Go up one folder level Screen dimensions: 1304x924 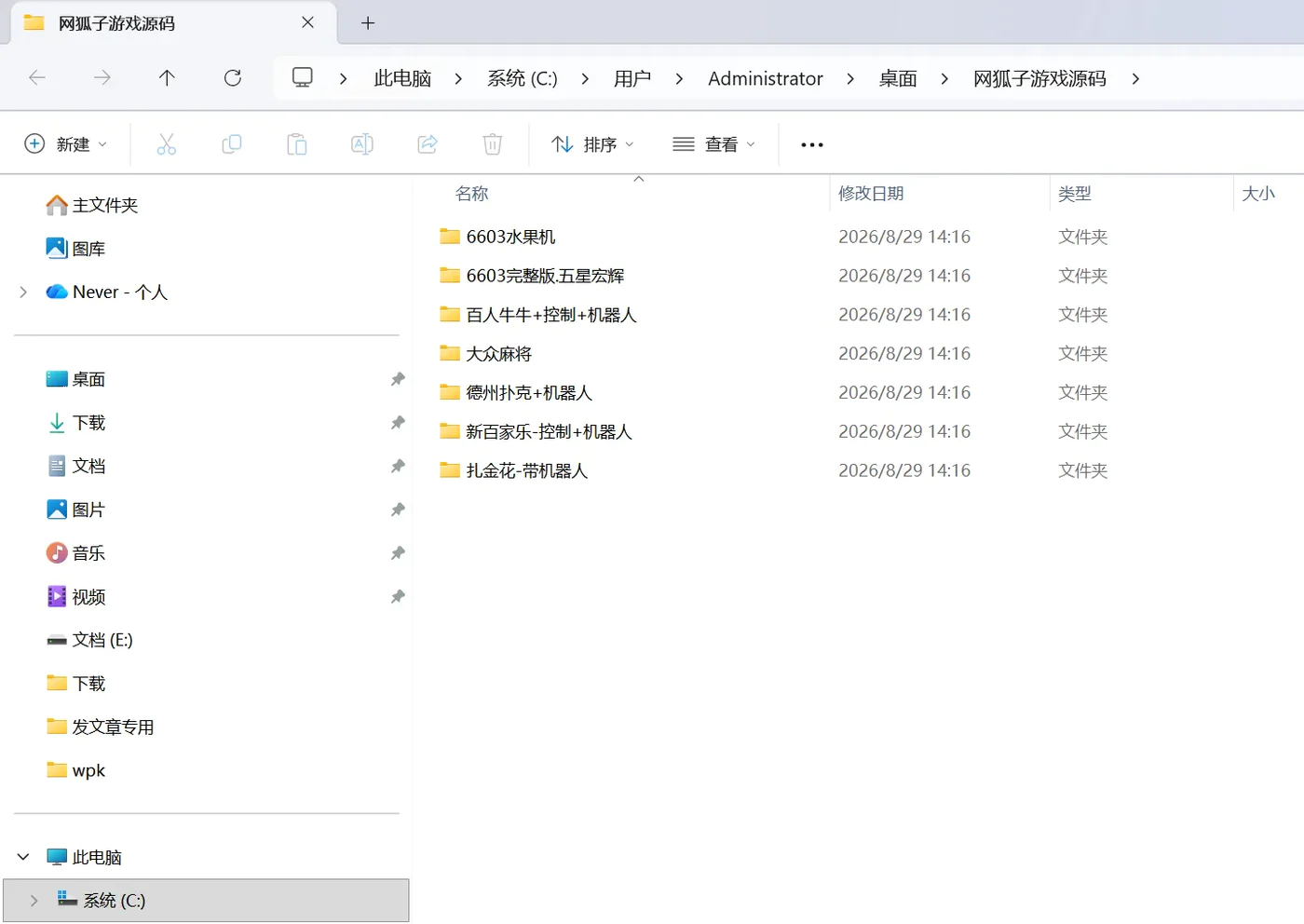click(167, 78)
